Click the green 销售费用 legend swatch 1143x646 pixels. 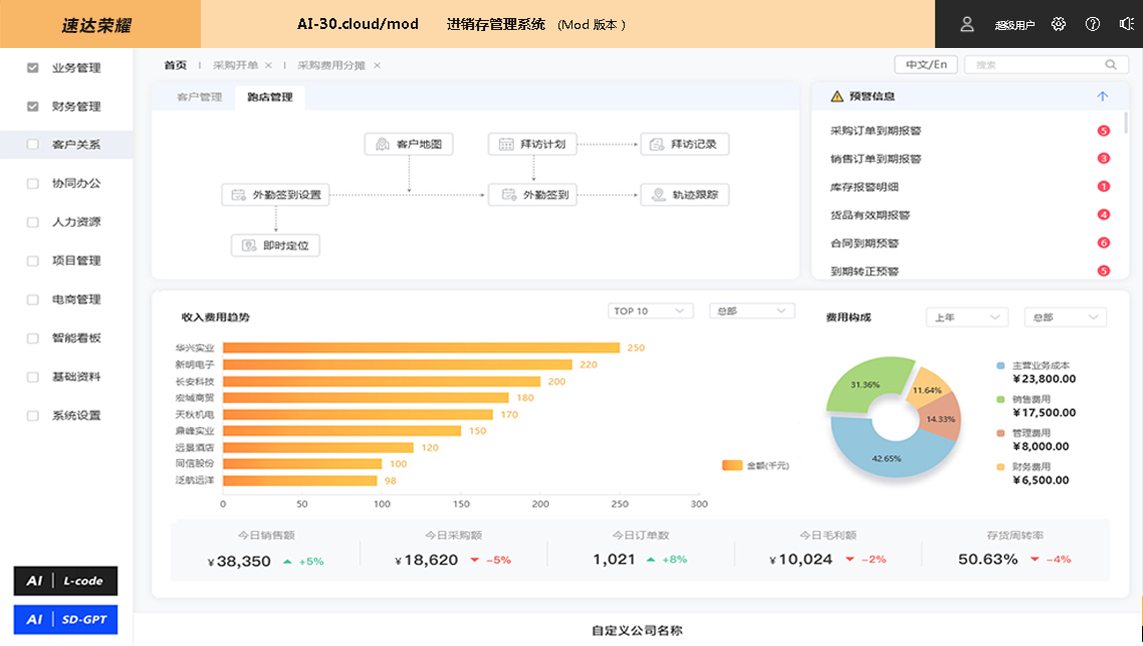point(1001,399)
